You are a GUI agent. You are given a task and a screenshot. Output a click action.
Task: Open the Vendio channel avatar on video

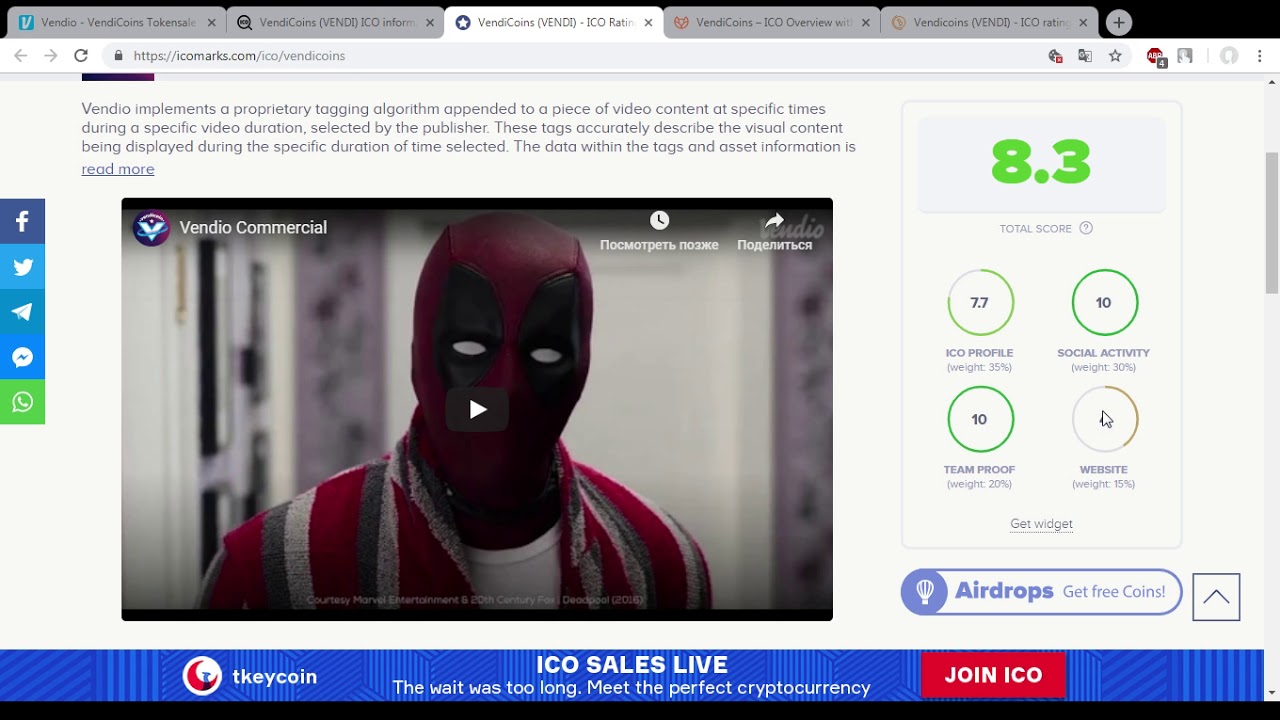pos(151,227)
